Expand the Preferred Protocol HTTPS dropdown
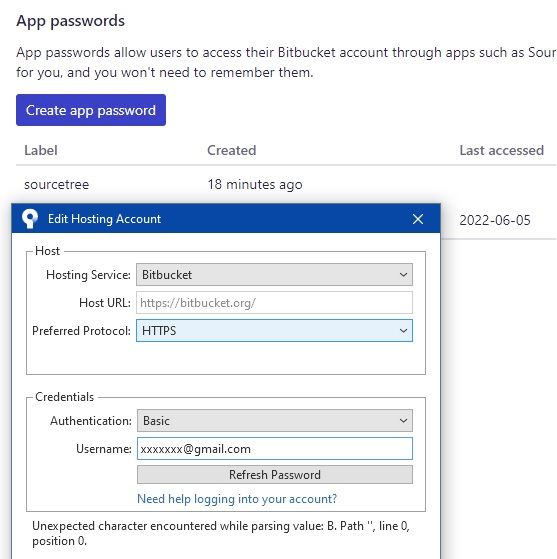Screen dimensions: 557x559 pos(274,330)
